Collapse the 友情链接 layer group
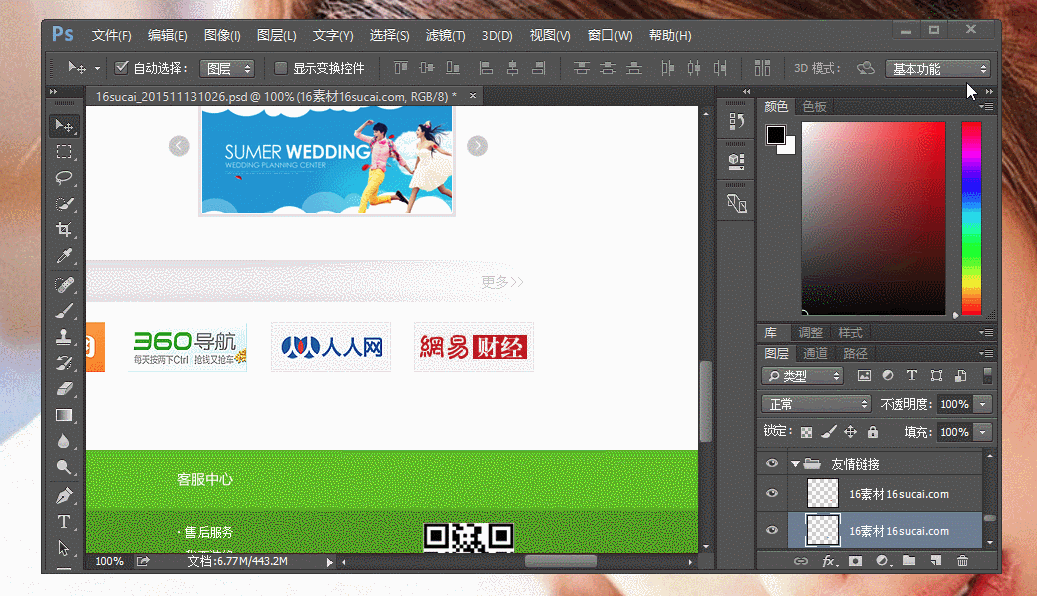The image size is (1037, 596). pyautogui.click(x=796, y=464)
